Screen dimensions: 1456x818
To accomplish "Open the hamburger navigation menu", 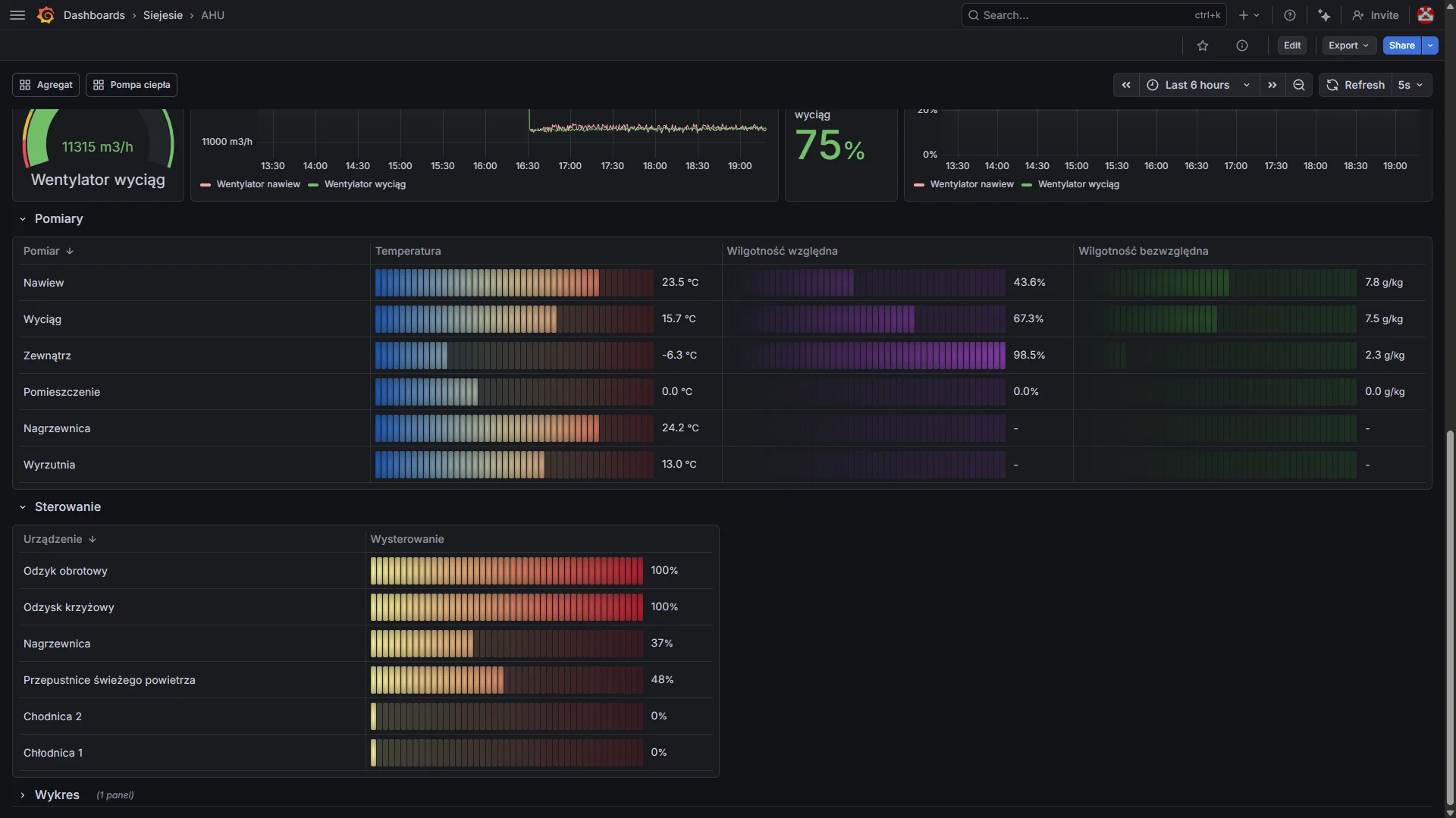I will [17, 15].
